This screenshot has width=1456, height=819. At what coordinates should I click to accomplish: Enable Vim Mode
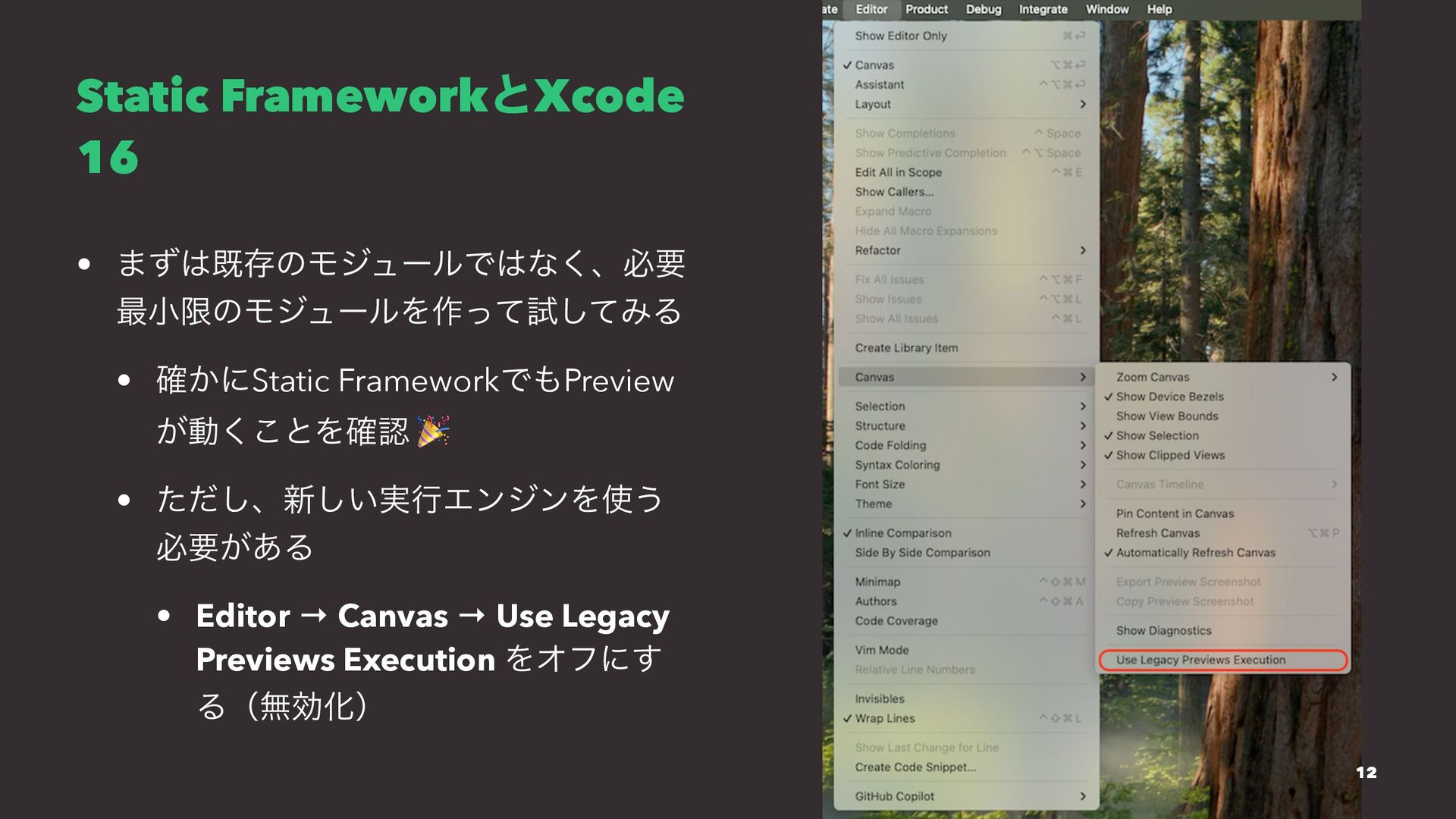click(x=966, y=651)
